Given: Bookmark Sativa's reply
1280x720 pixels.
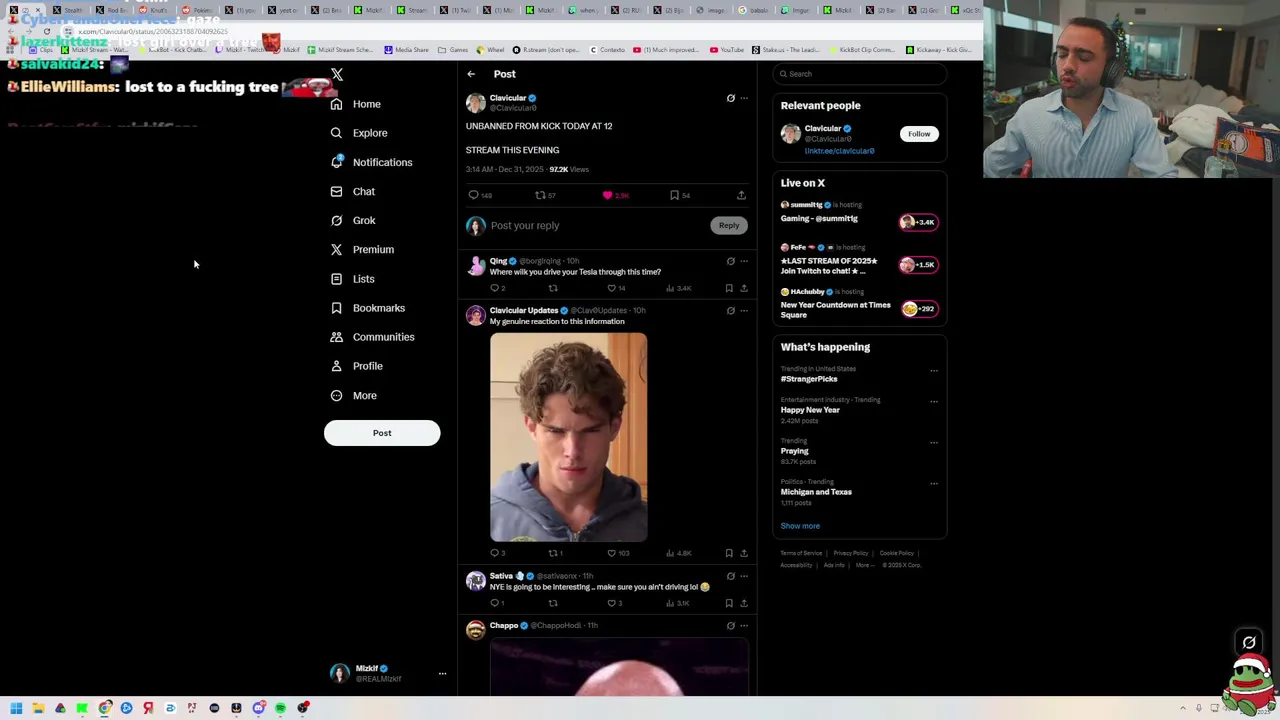Looking at the screenshot, I should coord(729,603).
